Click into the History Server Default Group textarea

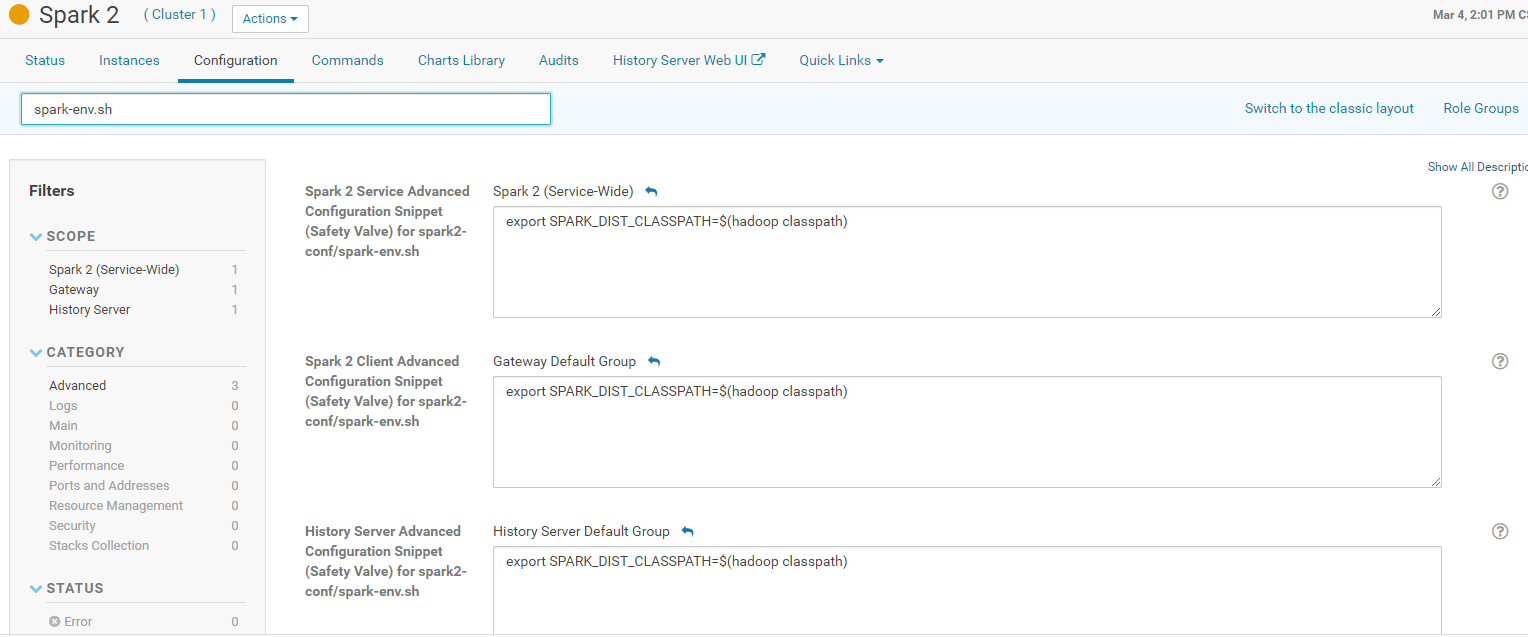pyautogui.click(x=967, y=591)
